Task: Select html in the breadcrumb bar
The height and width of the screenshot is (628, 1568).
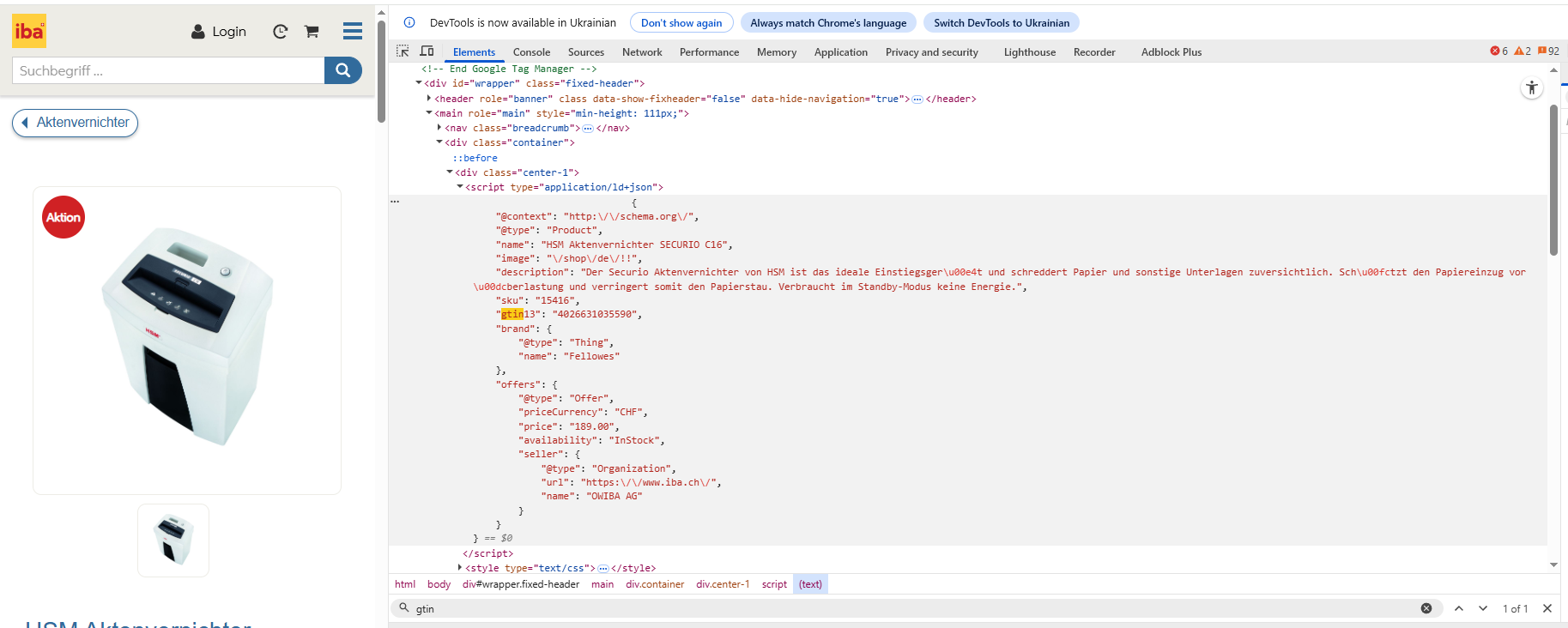Action: pos(405,584)
